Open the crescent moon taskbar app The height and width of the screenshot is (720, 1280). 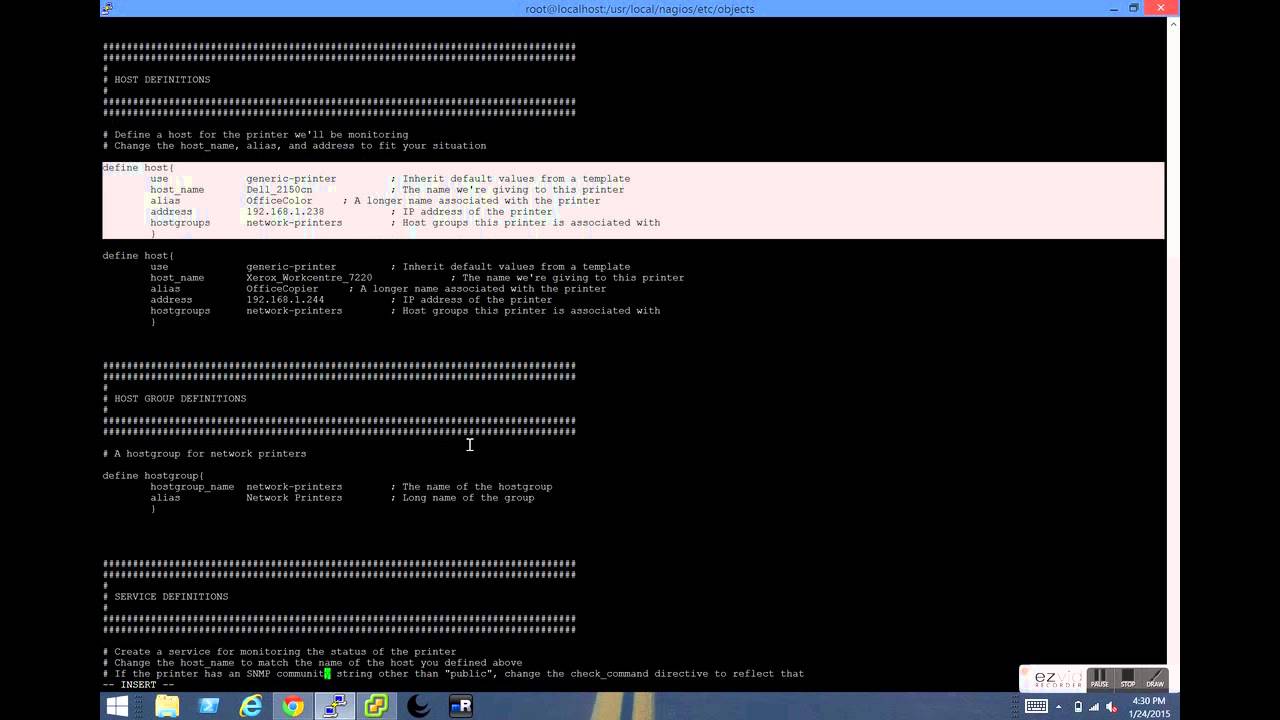[419, 706]
